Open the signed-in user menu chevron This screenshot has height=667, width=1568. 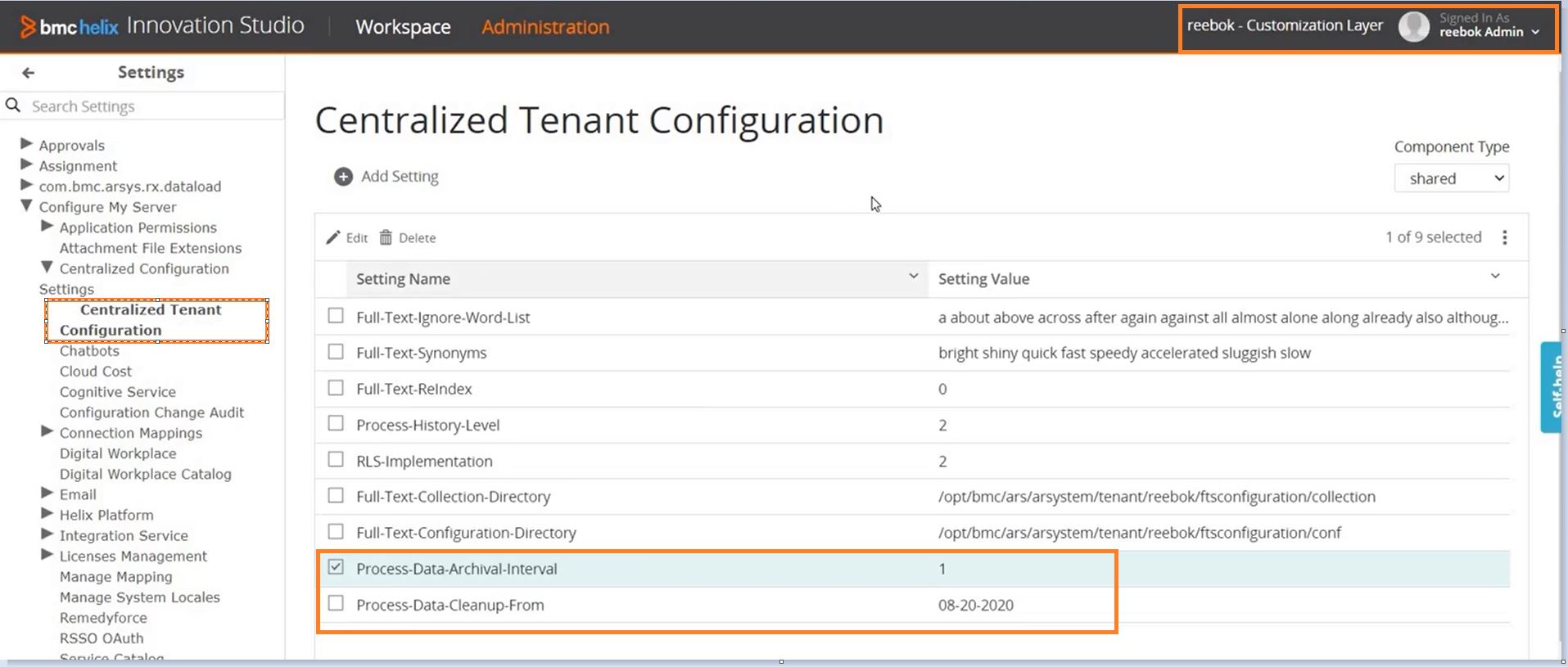click(x=1535, y=33)
